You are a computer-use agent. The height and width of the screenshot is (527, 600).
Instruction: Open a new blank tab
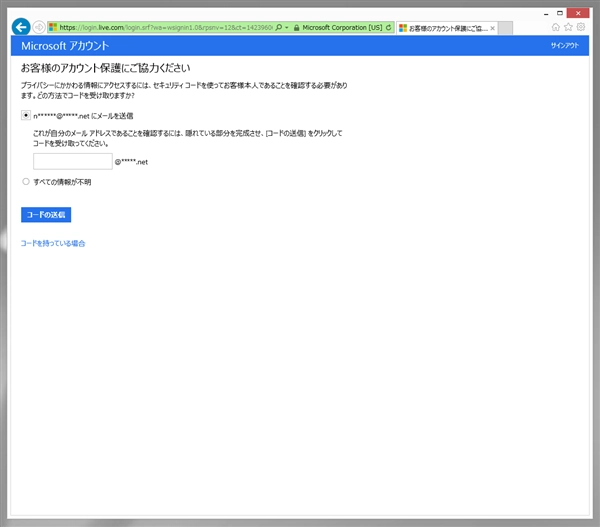point(505,28)
